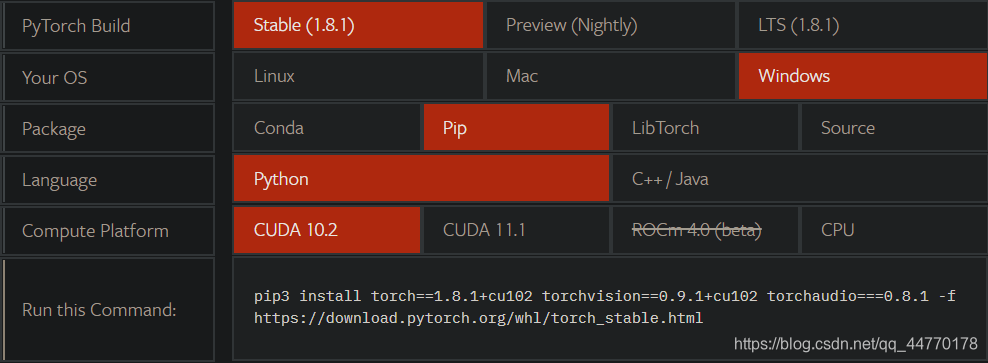Click the Package row label
Screen dimensions: 988x363
(108, 128)
